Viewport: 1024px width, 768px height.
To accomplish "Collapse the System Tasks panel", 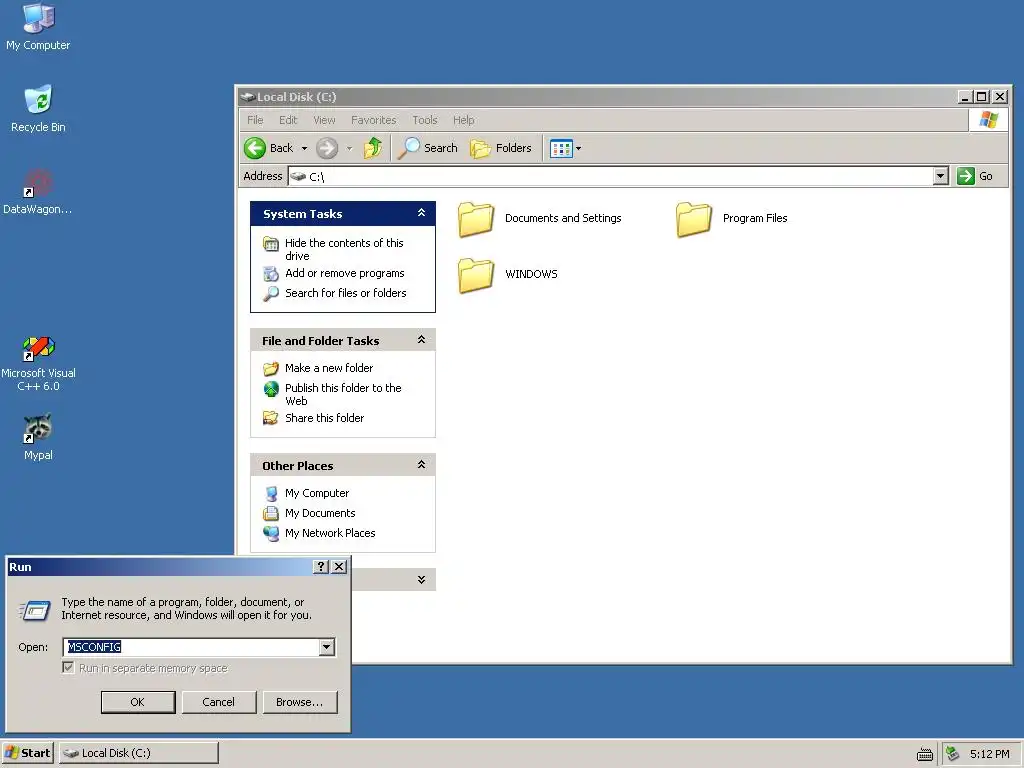I will pyautogui.click(x=421, y=213).
